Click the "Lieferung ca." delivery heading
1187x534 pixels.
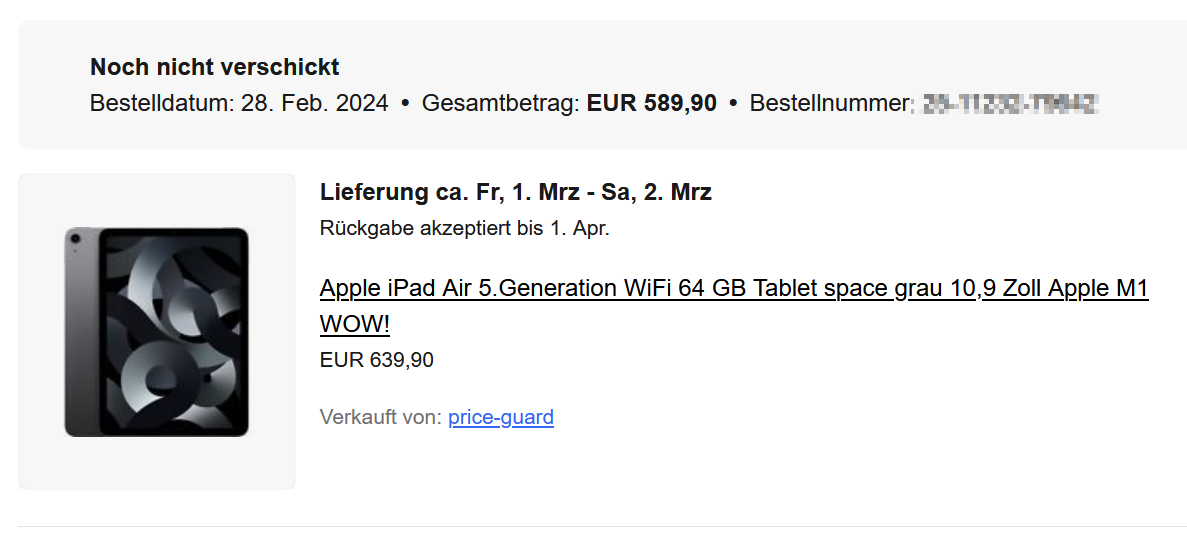click(x=392, y=192)
